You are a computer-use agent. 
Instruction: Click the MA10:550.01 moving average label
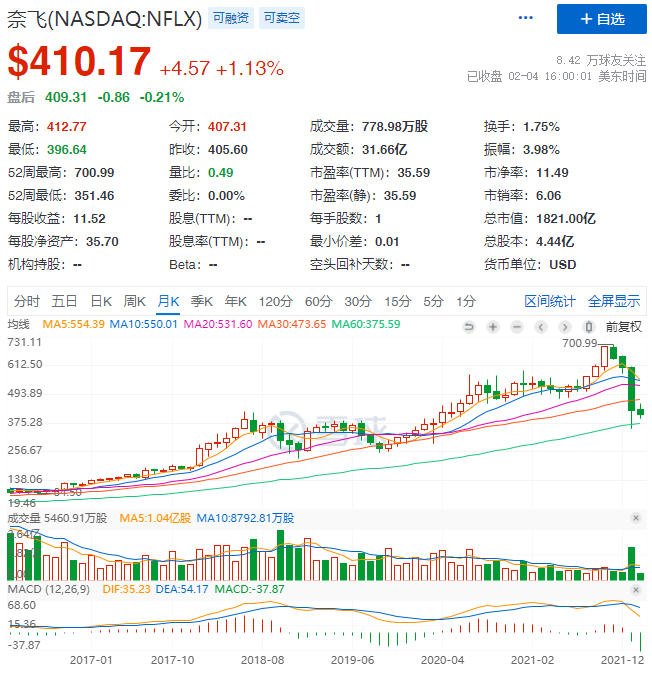pyautogui.click(x=143, y=324)
